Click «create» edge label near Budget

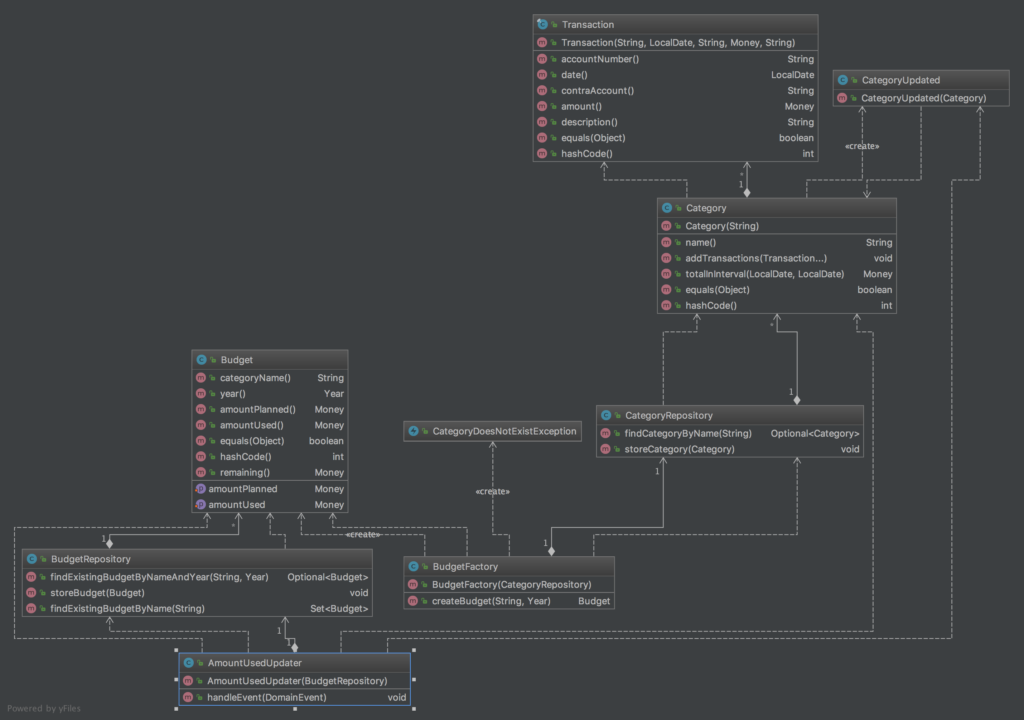pos(363,534)
